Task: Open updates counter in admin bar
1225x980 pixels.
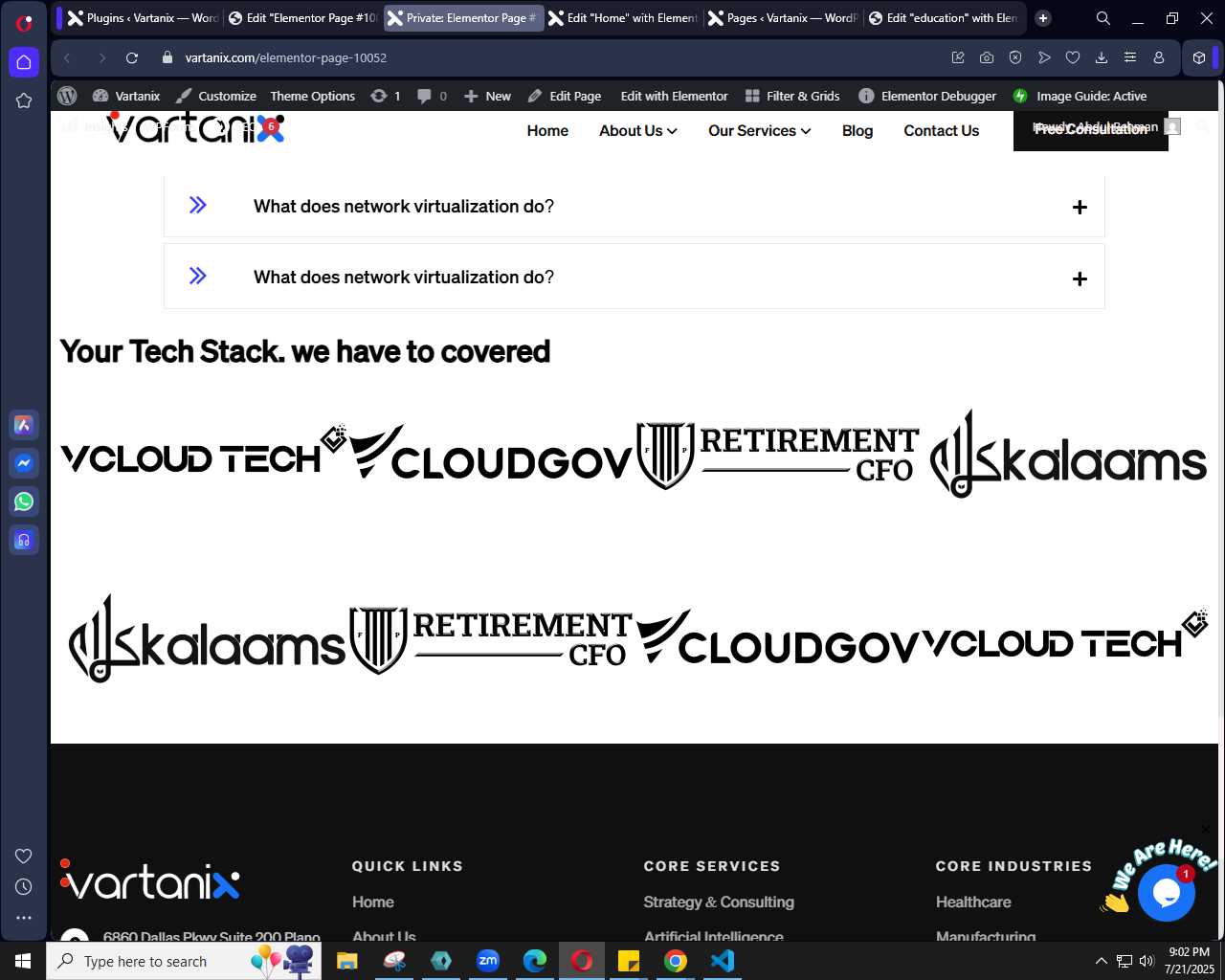Action: click(386, 96)
